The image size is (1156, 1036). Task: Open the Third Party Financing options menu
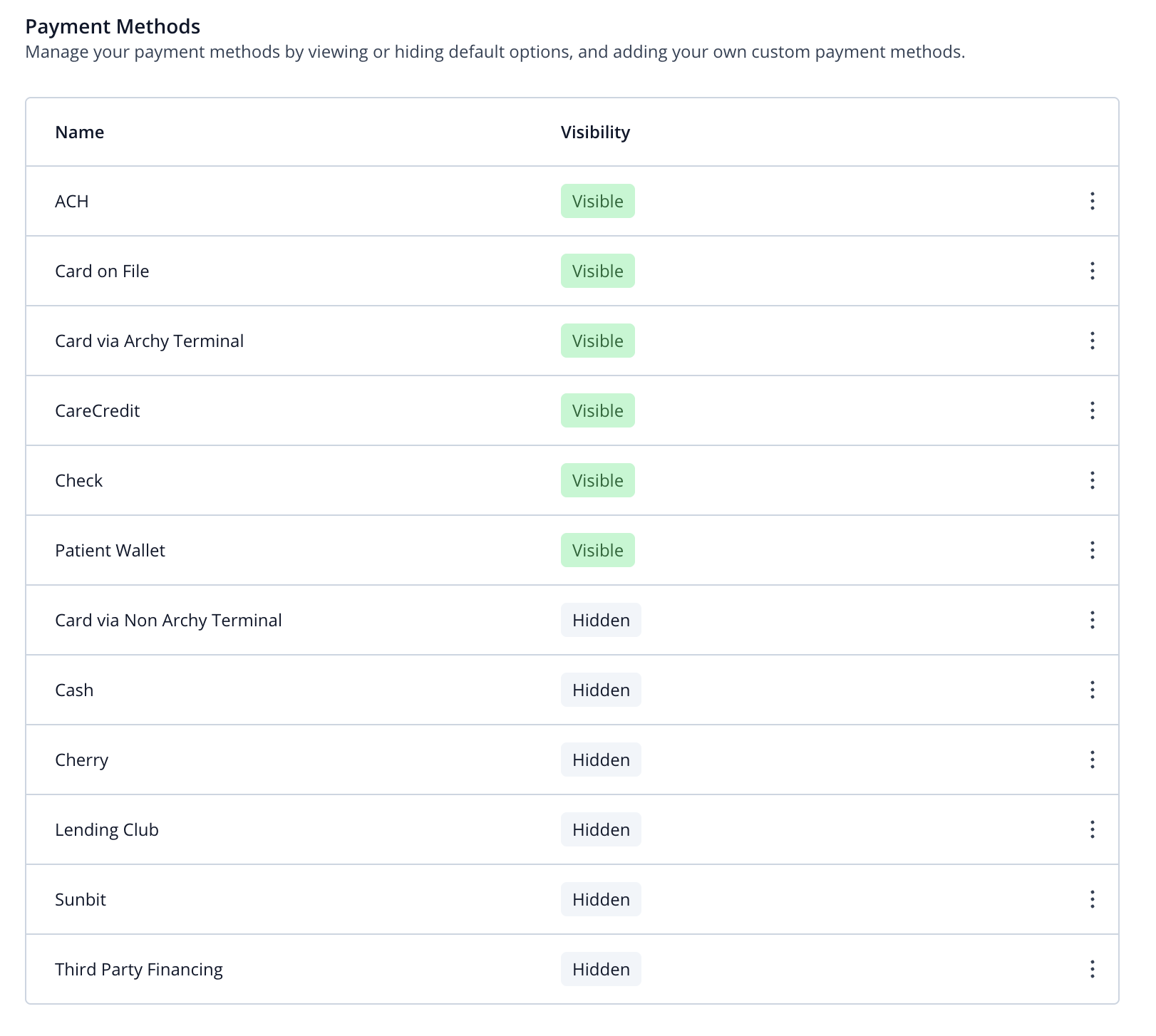click(x=1092, y=969)
